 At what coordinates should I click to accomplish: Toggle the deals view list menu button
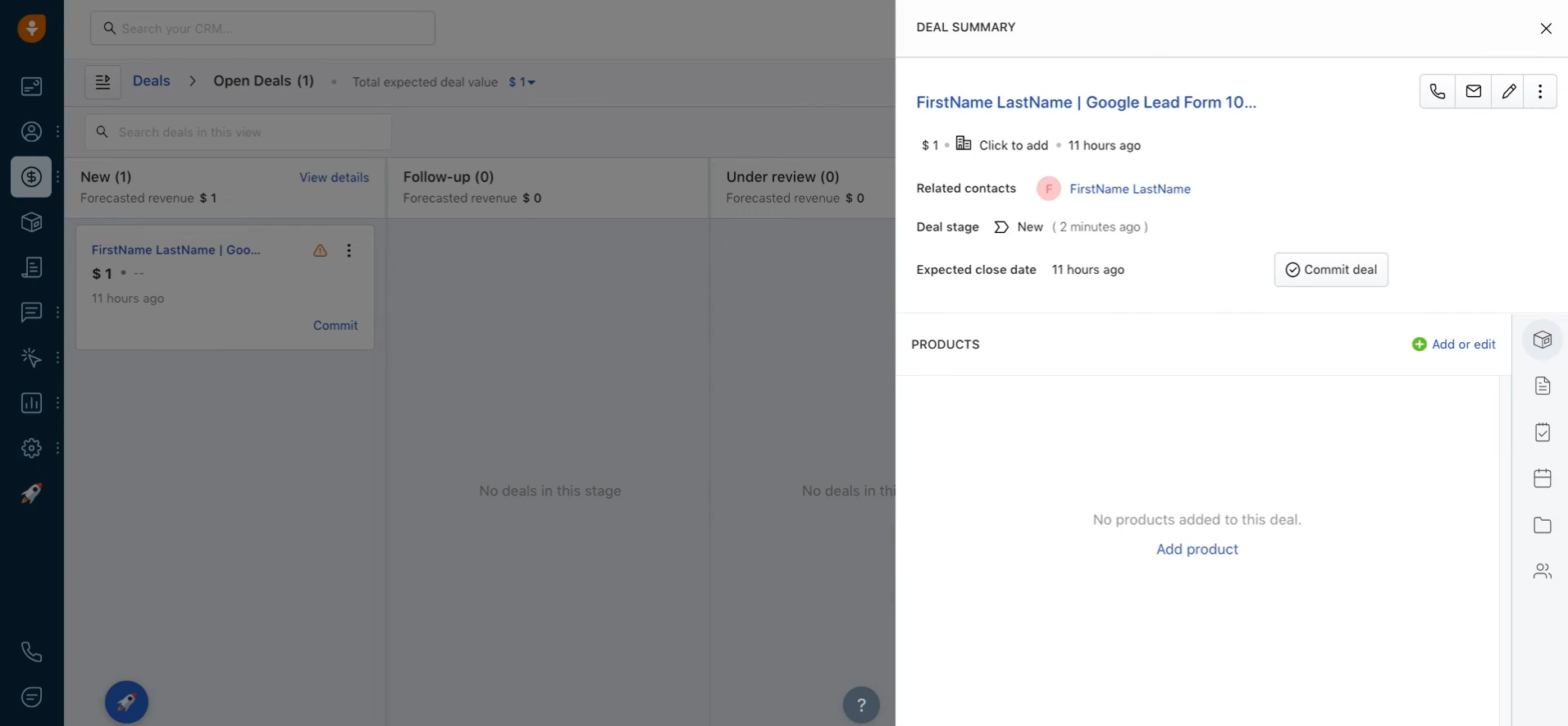pos(103,82)
